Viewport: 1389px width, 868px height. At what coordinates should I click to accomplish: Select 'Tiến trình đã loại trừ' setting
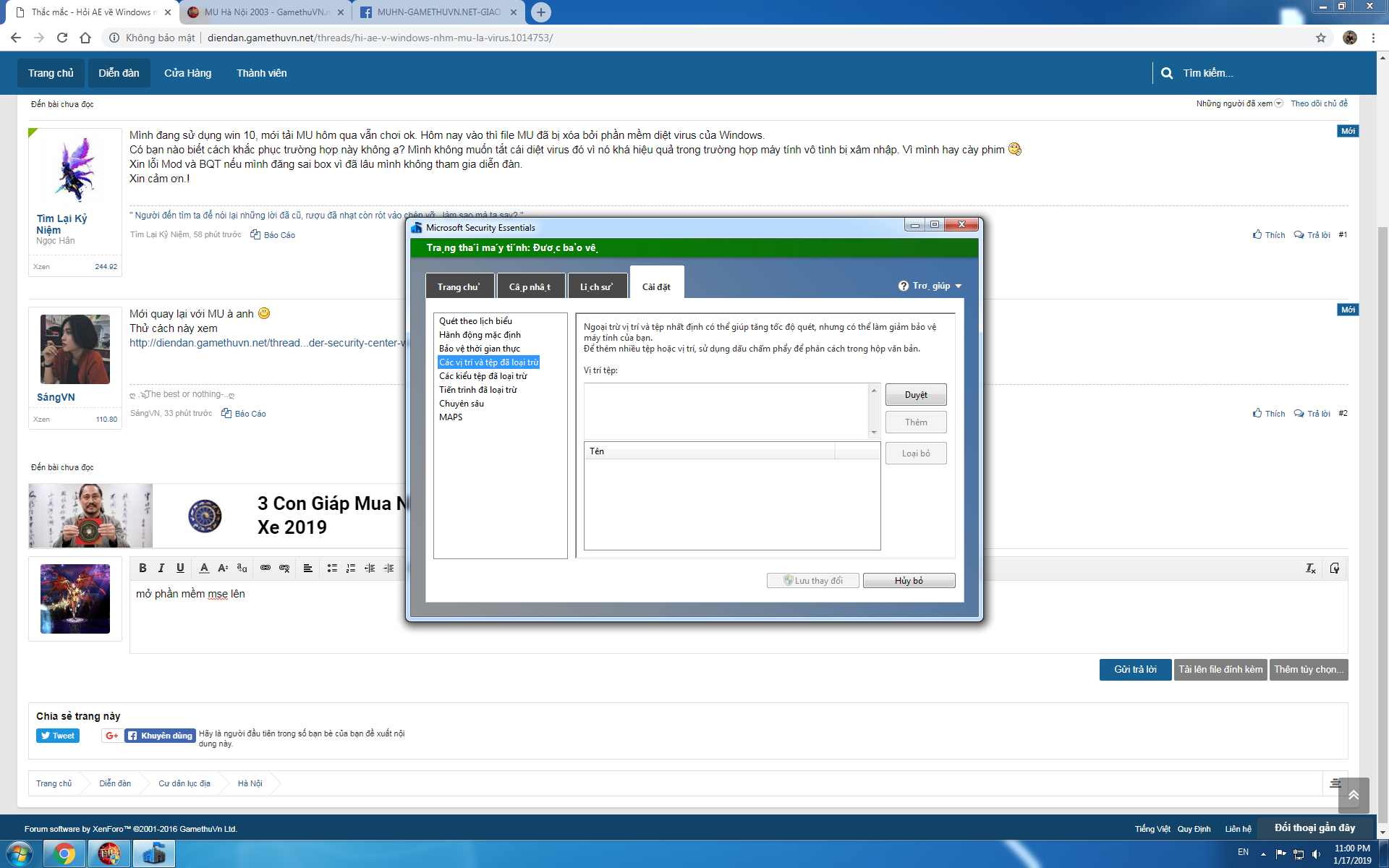click(x=478, y=390)
